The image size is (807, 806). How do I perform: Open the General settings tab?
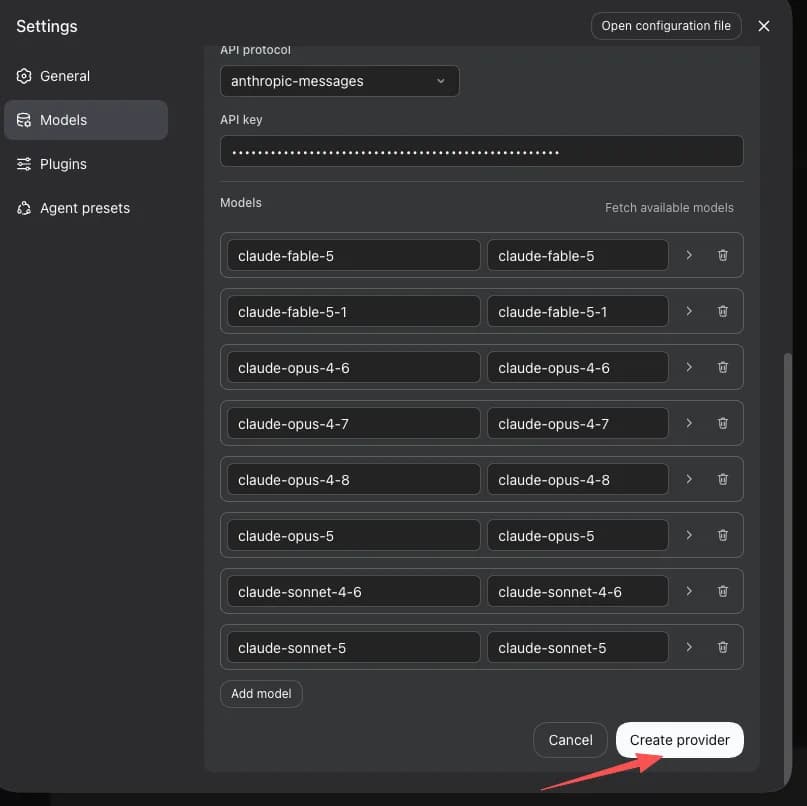[86, 76]
